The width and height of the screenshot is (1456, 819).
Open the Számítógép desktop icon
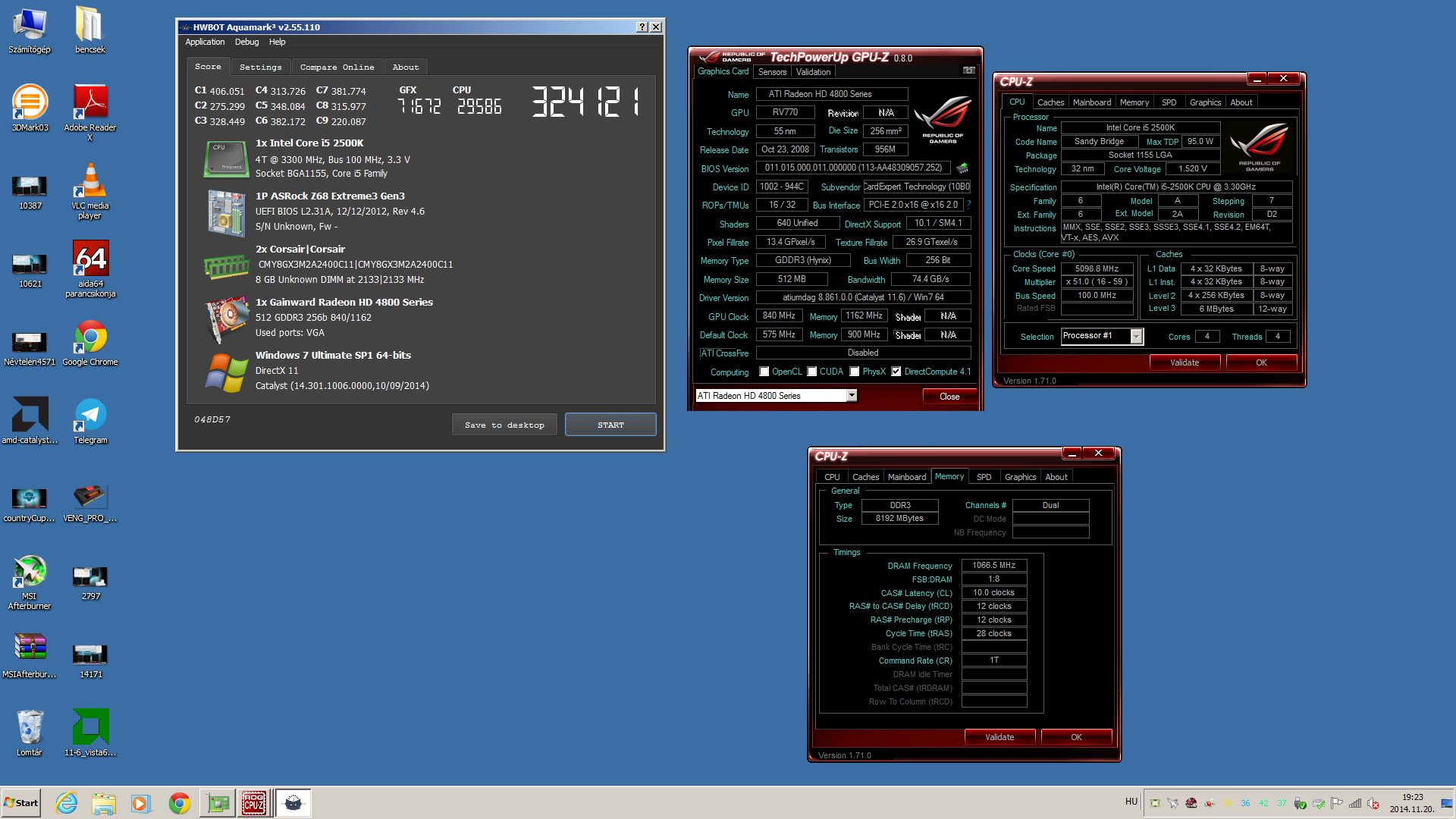pos(30,30)
